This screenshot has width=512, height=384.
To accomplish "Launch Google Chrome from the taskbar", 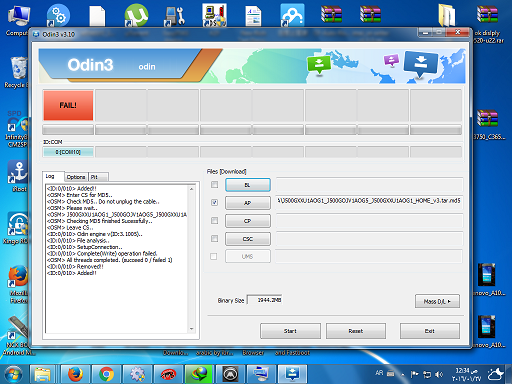I will tap(106, 374).
